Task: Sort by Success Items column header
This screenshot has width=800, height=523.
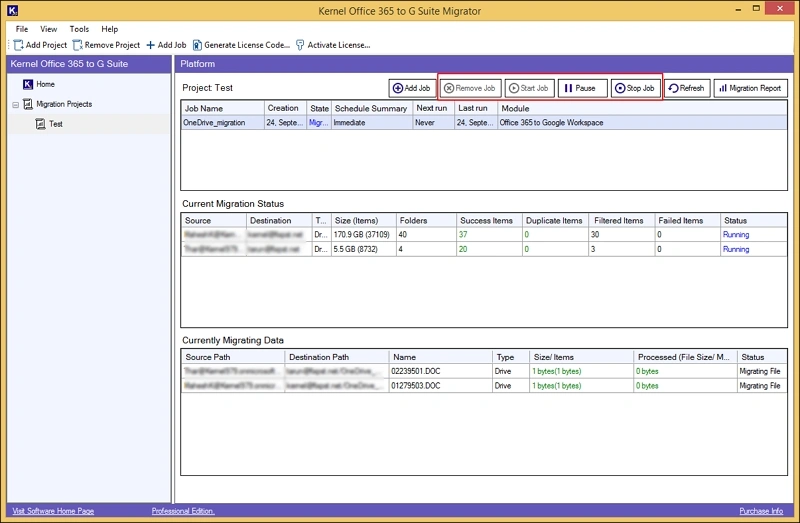Action: 484,220
